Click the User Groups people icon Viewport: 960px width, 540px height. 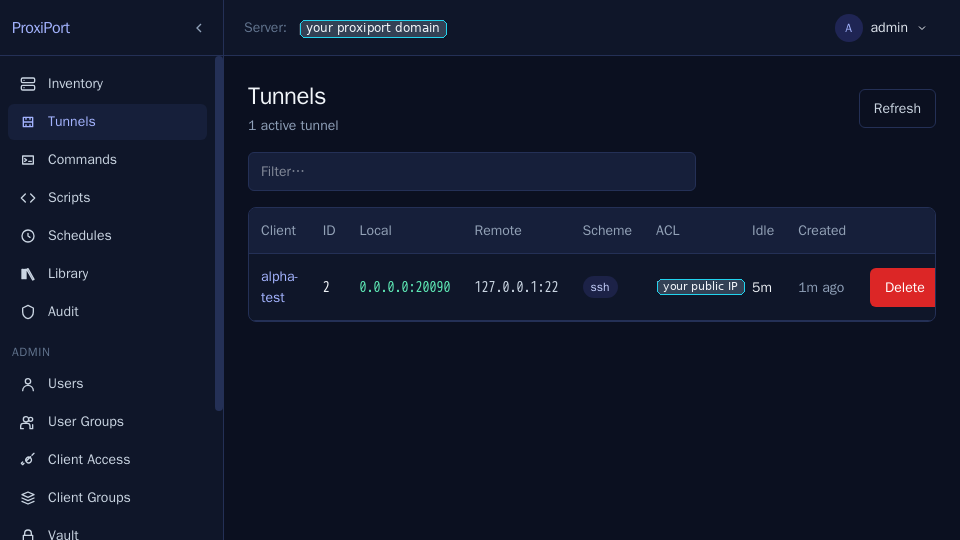point(28,422)
